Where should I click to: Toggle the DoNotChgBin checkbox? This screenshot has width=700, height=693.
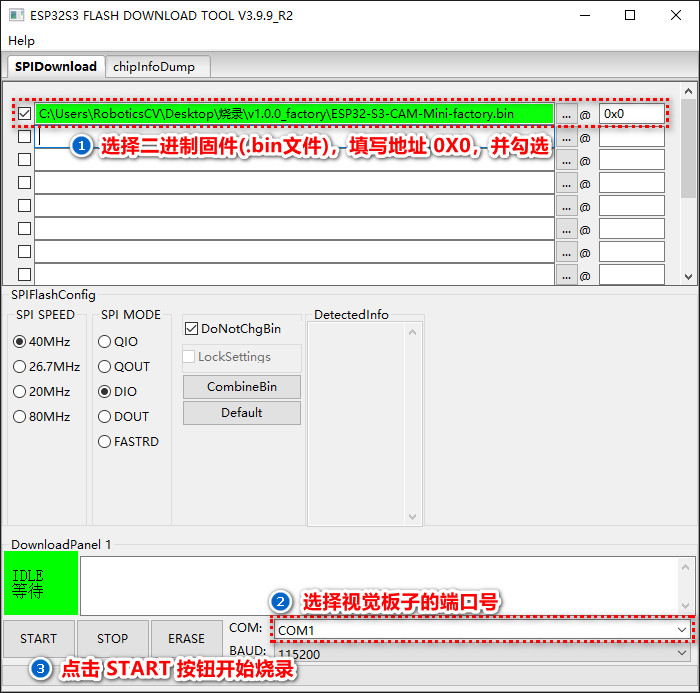(x=191, y=329)
